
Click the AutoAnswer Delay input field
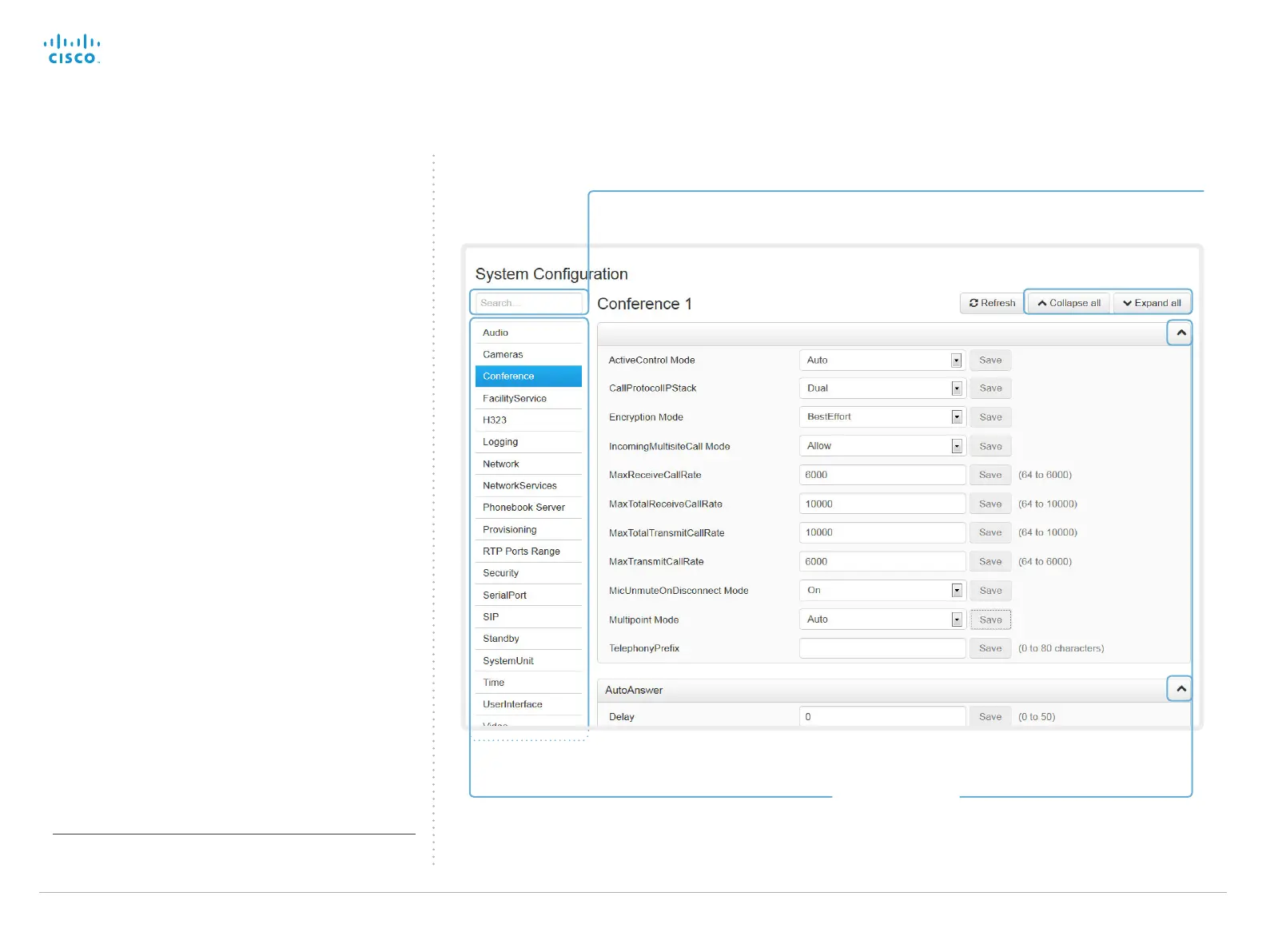click(882, 717)
